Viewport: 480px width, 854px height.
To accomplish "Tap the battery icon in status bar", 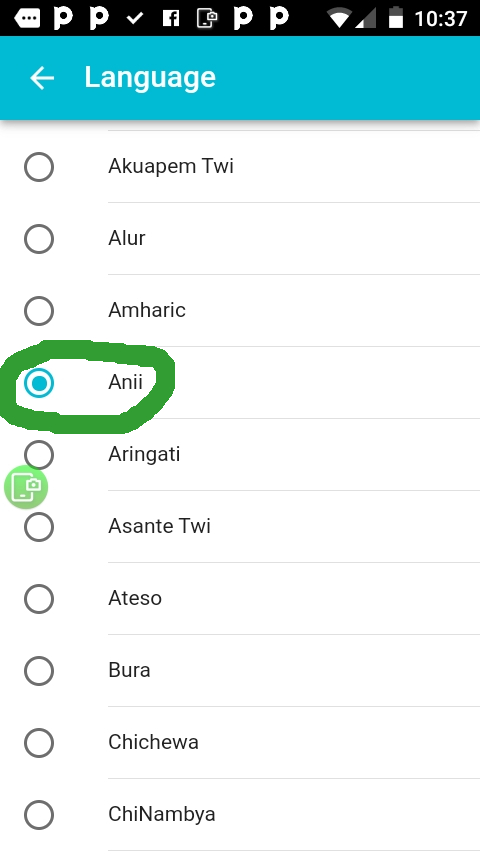I will [x=396, y=17].
